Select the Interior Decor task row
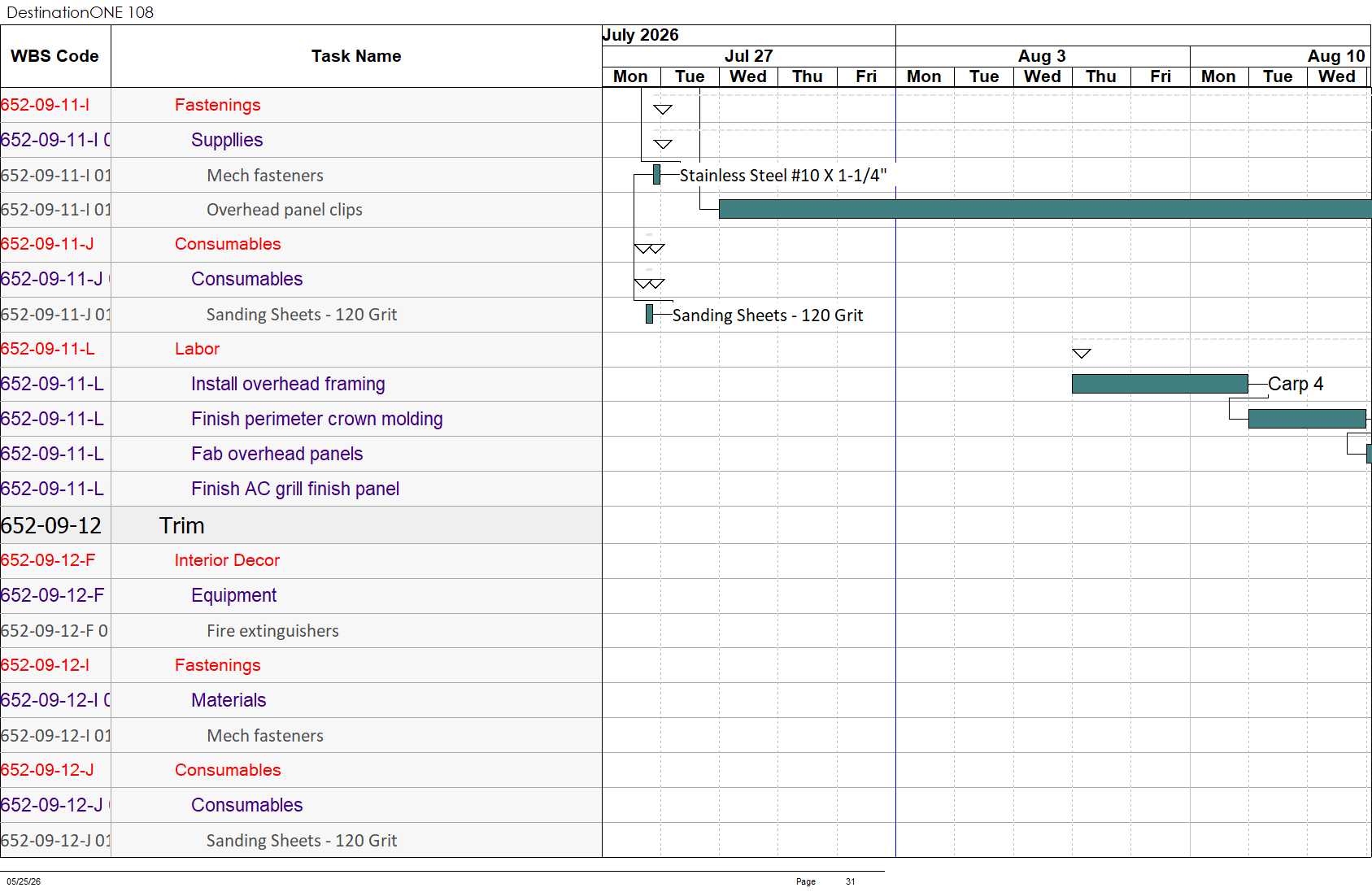The height and width of the screenshot is (892, 1372). tap(301, 560)
